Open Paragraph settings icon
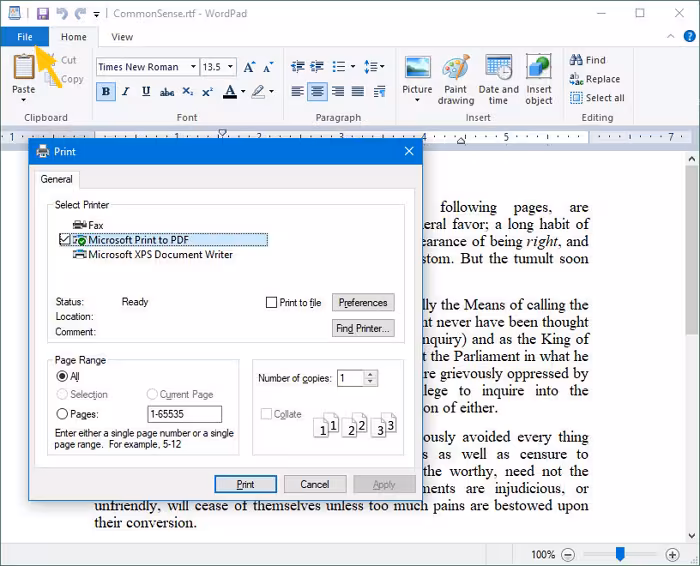This screenshot has width=700, height=566. [x=379, y=92]
